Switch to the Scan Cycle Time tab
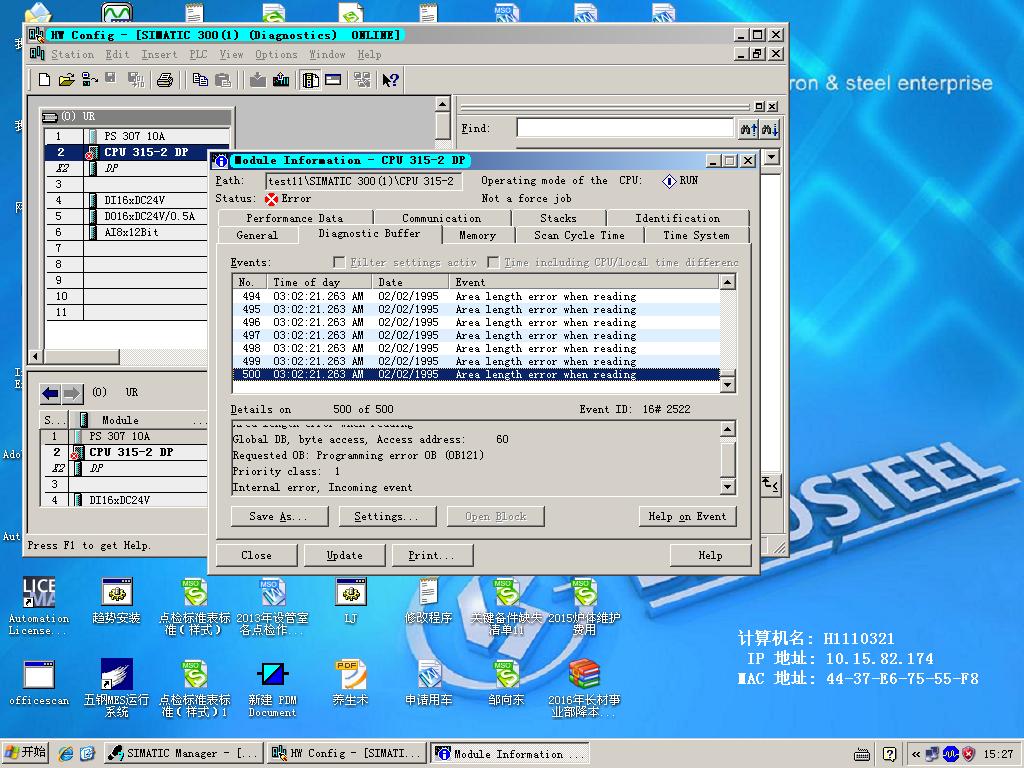Screen dimensions: 1024x768 click(x=579, y=235)
